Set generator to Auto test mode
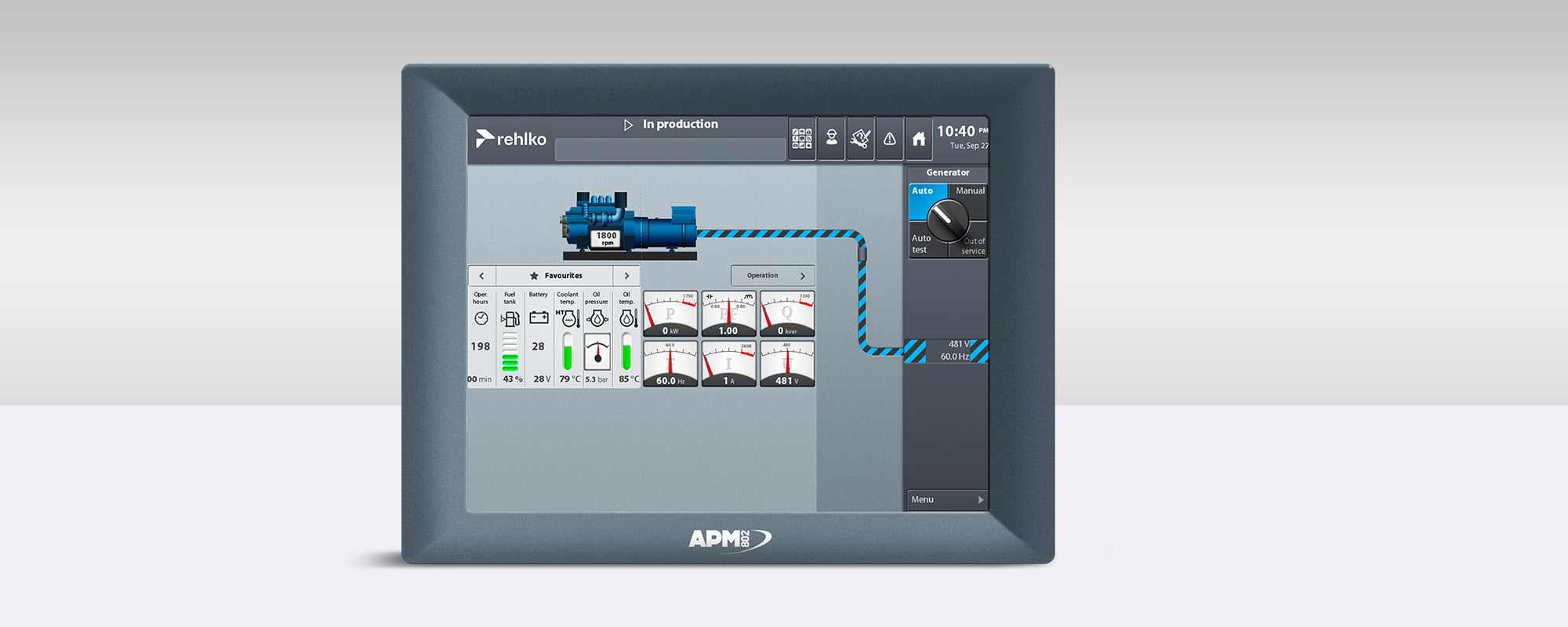 click(920, 244)
